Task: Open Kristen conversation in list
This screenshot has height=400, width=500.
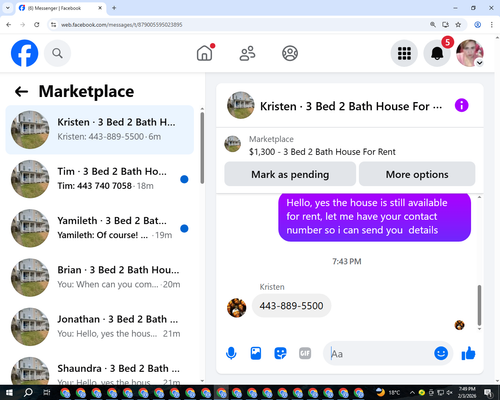Action: point(100,130)
